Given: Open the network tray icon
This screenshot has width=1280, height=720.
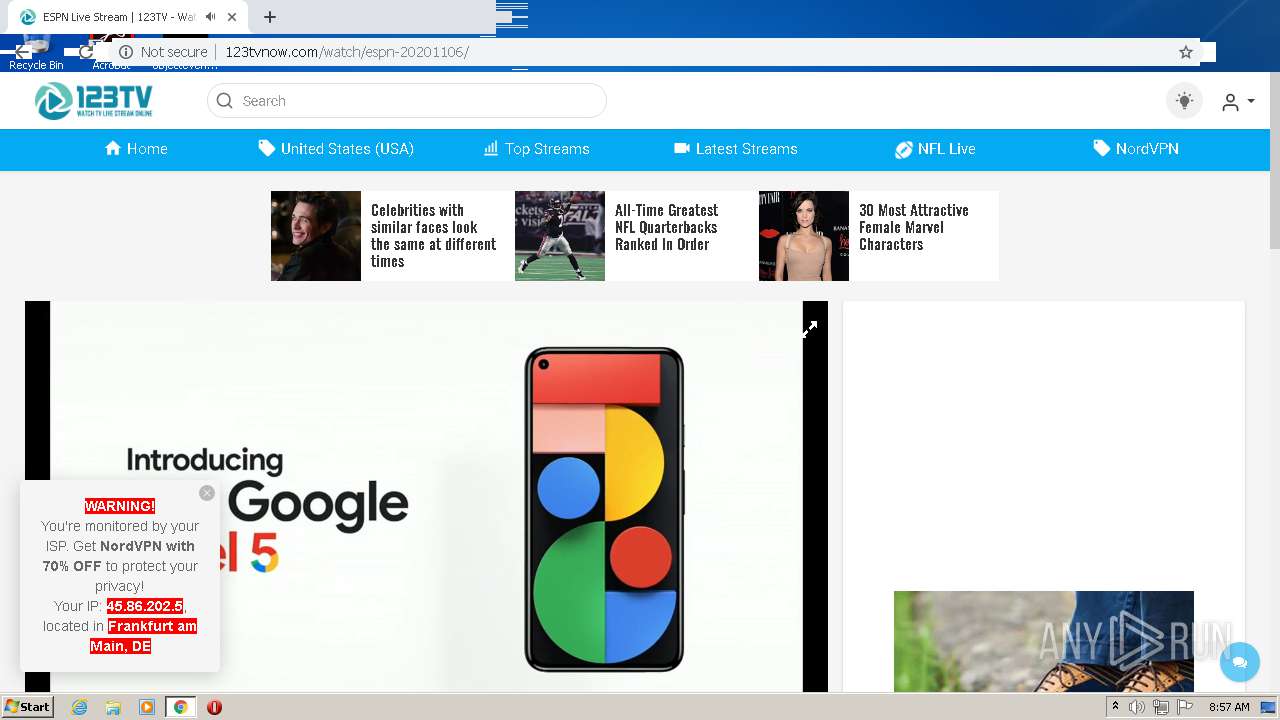Looking at the screenshot, I should coord(1161,707).
